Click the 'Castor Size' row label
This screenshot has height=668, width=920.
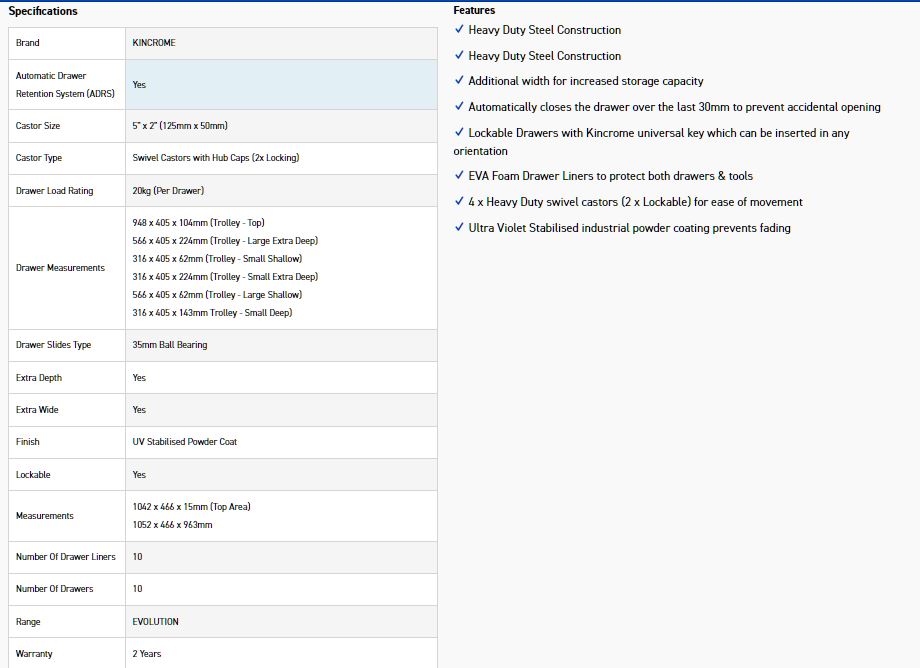point(38,126)
